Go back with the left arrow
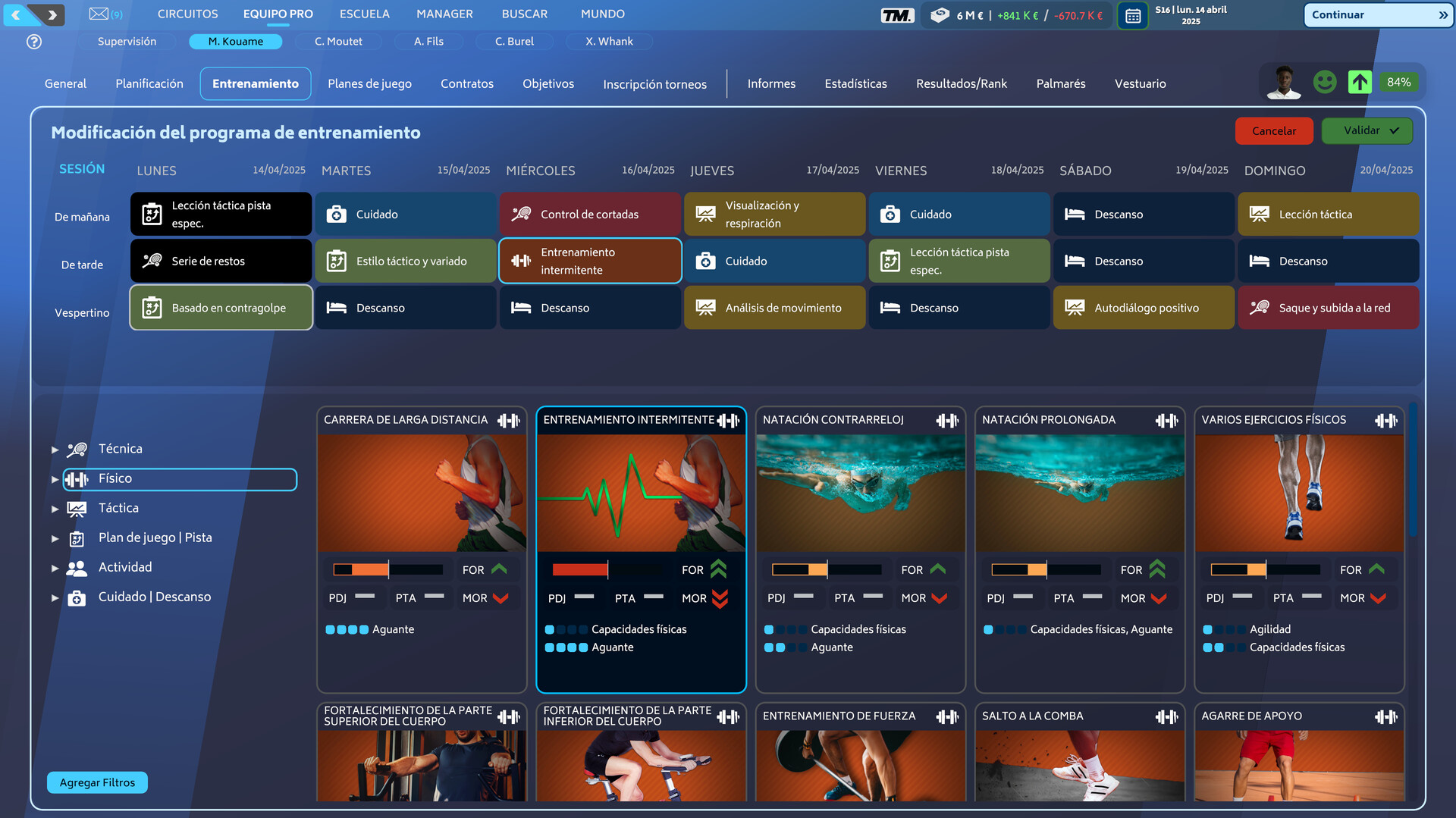 tap(16, 14)
